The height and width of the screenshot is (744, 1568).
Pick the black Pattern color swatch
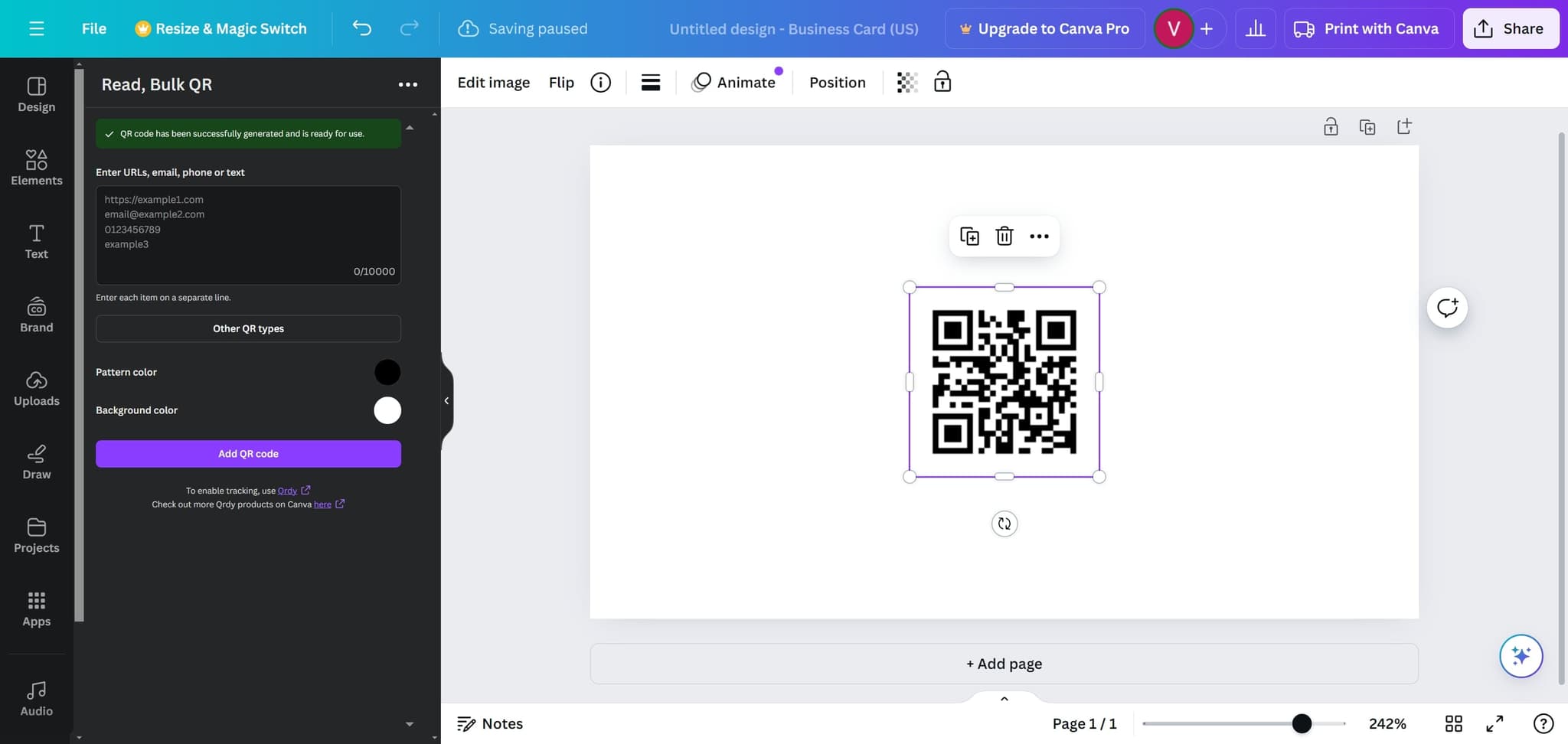[x=387, y=372]
